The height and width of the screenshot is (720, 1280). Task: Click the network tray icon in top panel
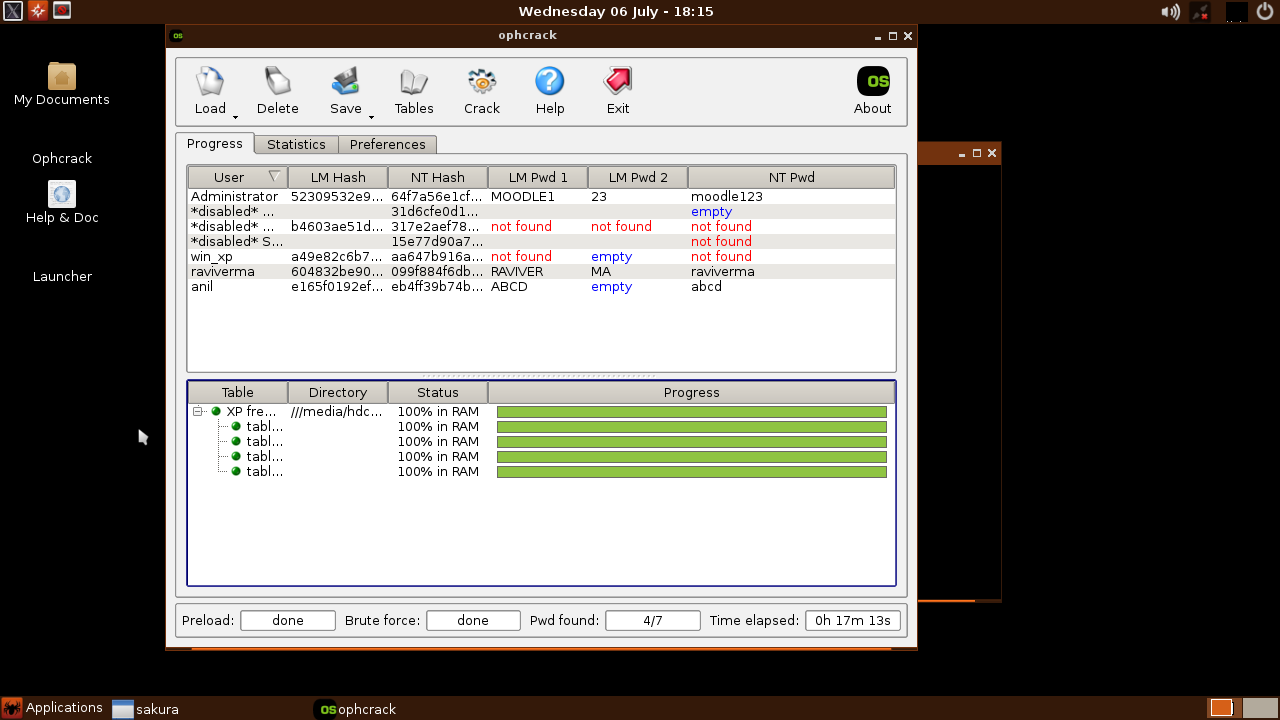pos(1202,12)
